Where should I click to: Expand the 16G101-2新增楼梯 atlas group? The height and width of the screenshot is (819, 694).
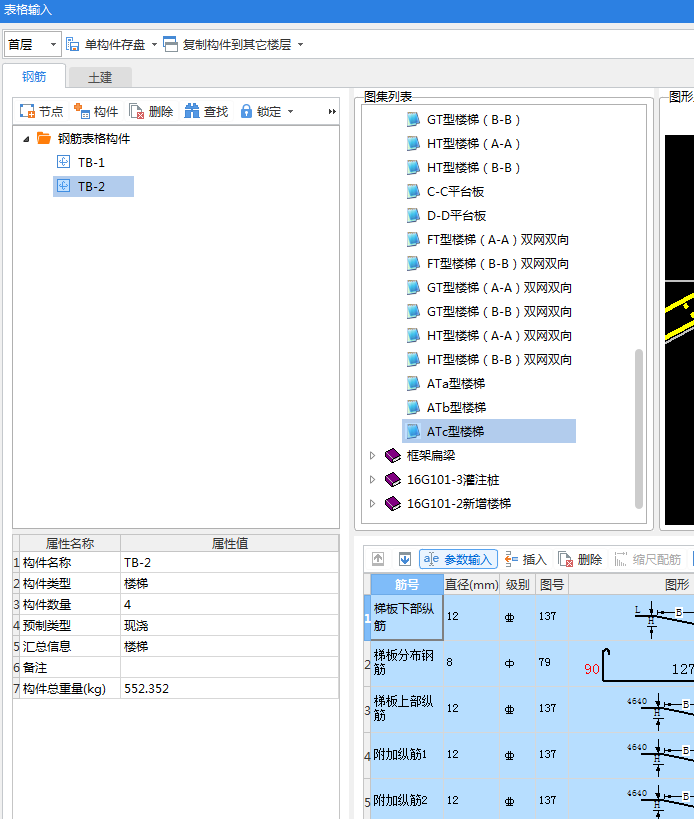372,504
